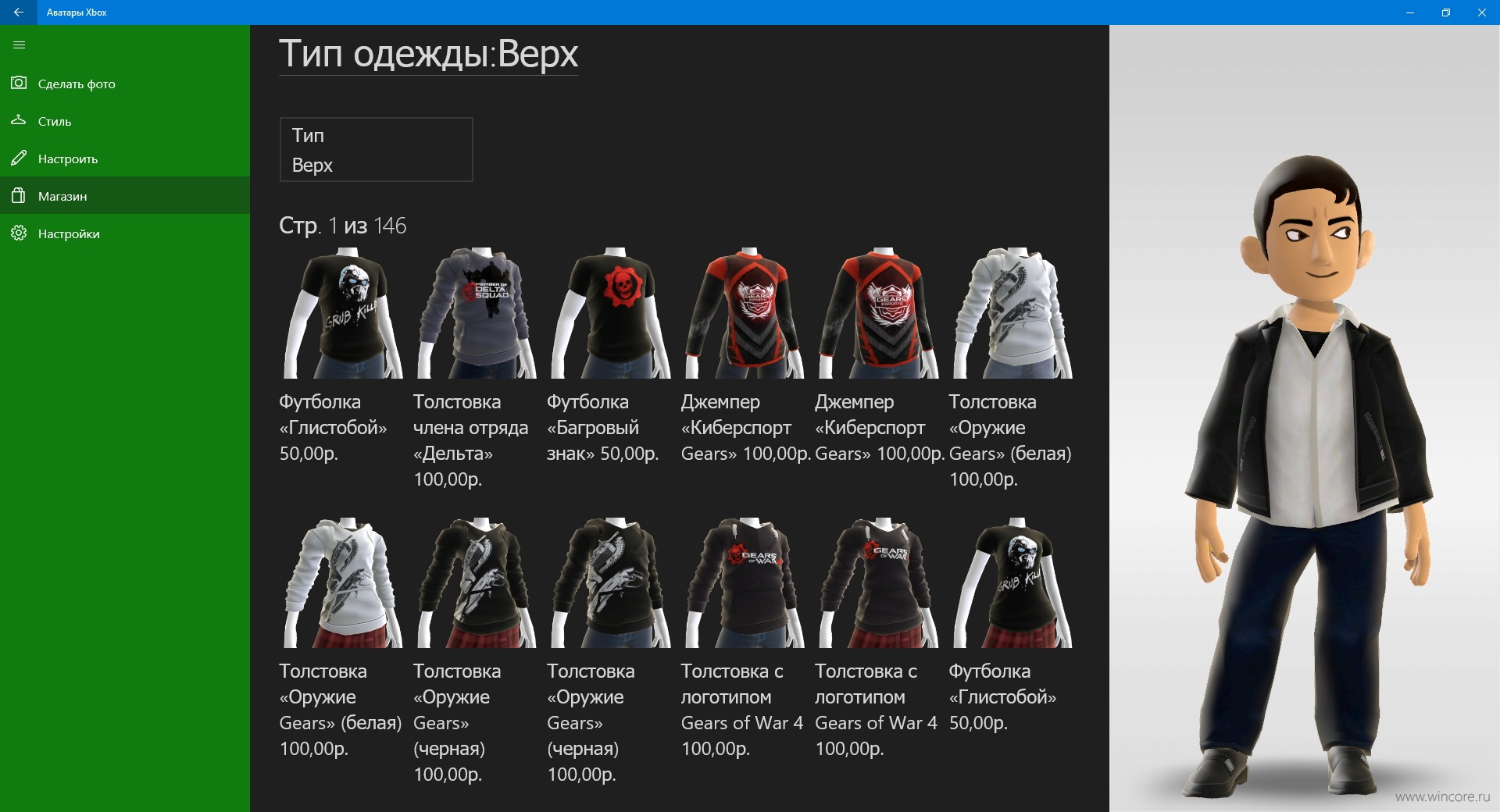Open the Сделать фото menu item
1500x812 pixels.
point(125,84)
